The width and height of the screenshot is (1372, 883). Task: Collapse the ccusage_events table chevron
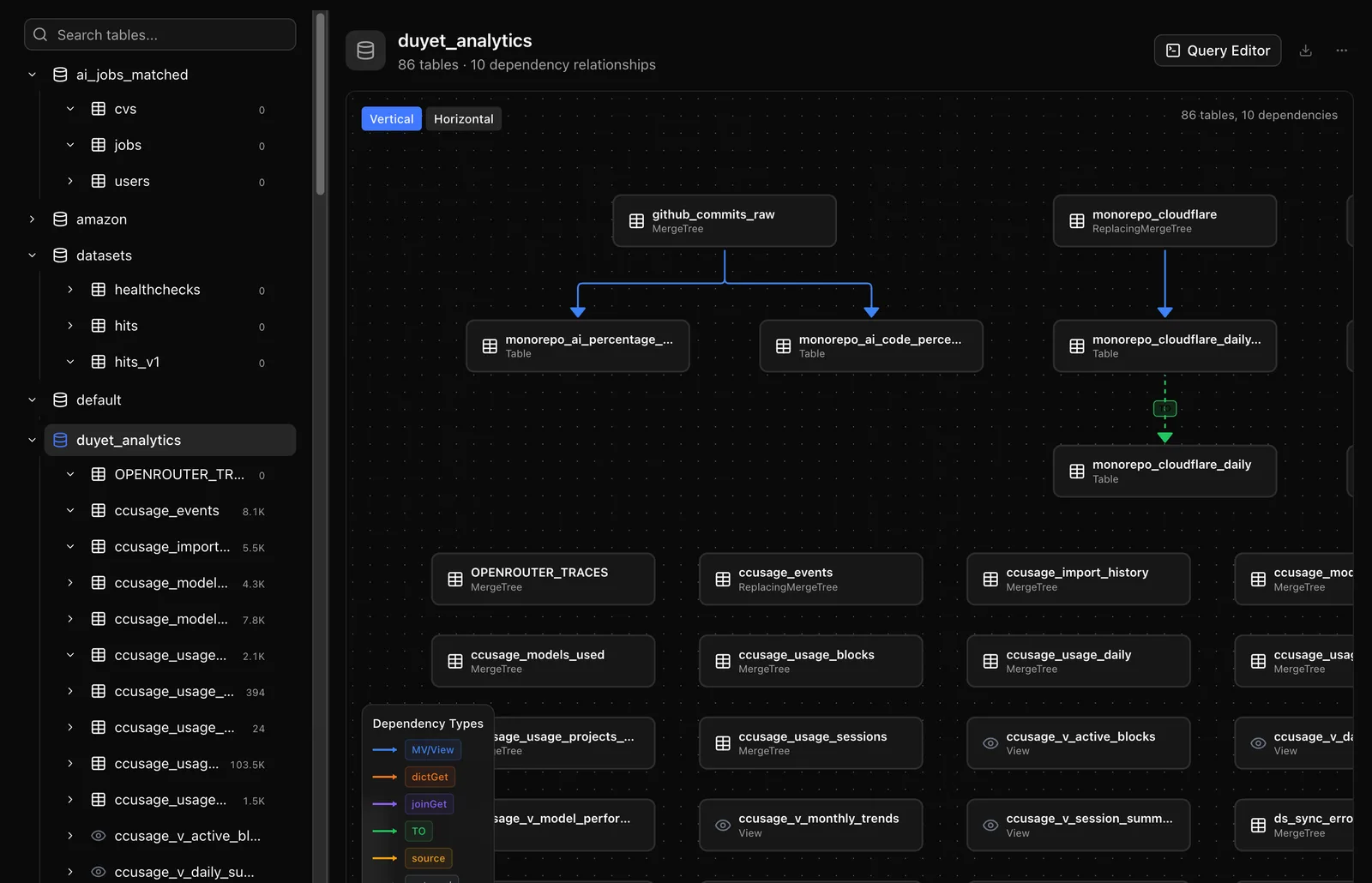click(x=70, y=510)
